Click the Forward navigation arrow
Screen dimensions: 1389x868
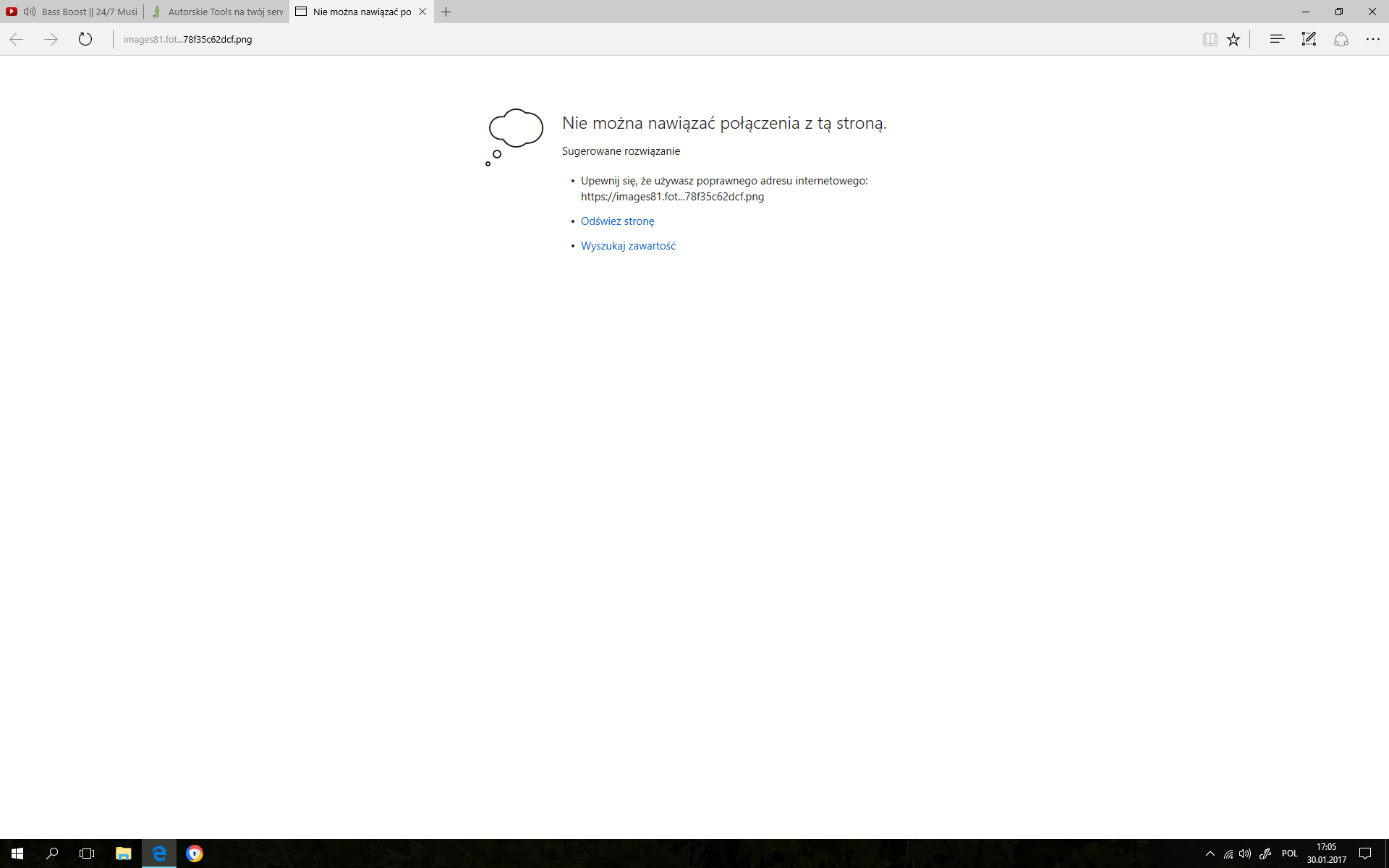[x=51, y=39]
